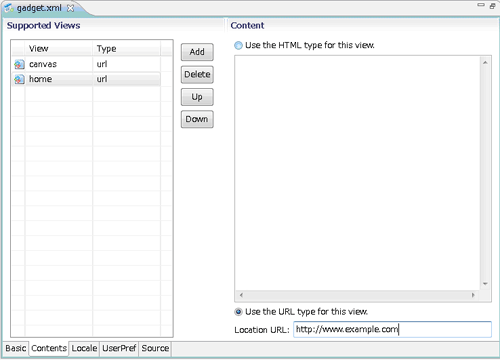Open the Source tab

tap(155, 348)
